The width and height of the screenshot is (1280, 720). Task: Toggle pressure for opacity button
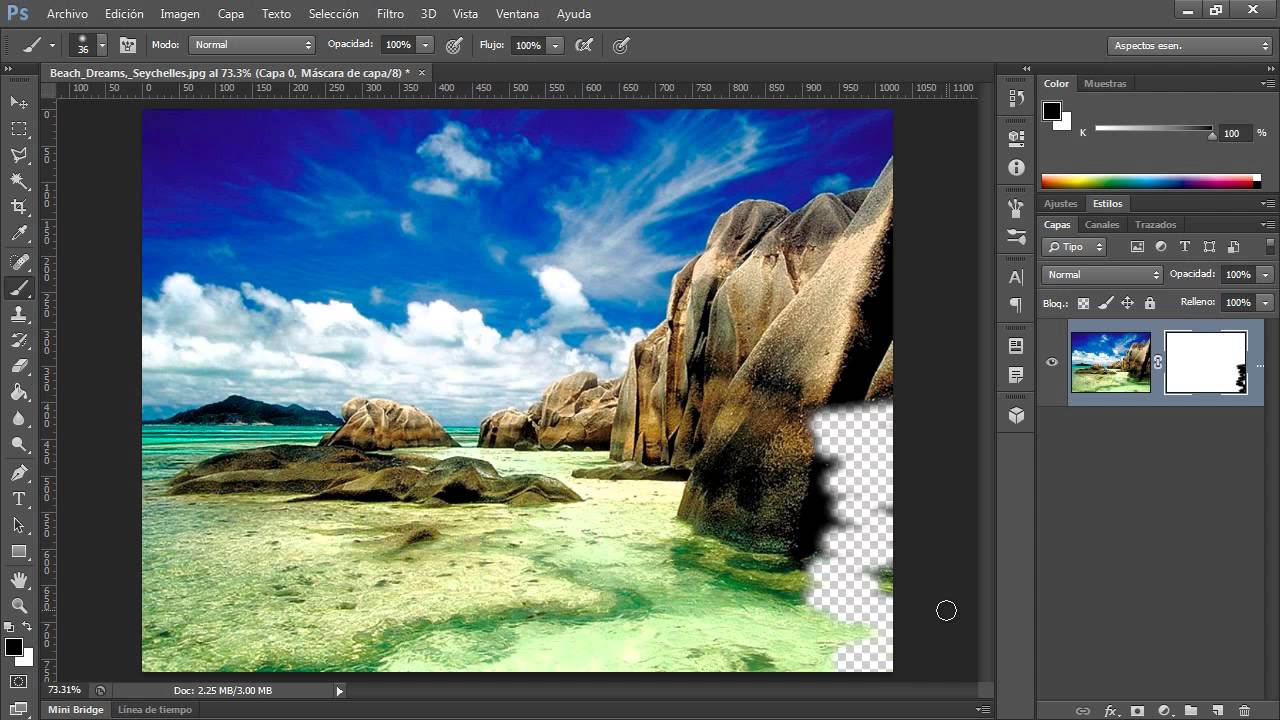pyautogui.click(x=454, y=45)
